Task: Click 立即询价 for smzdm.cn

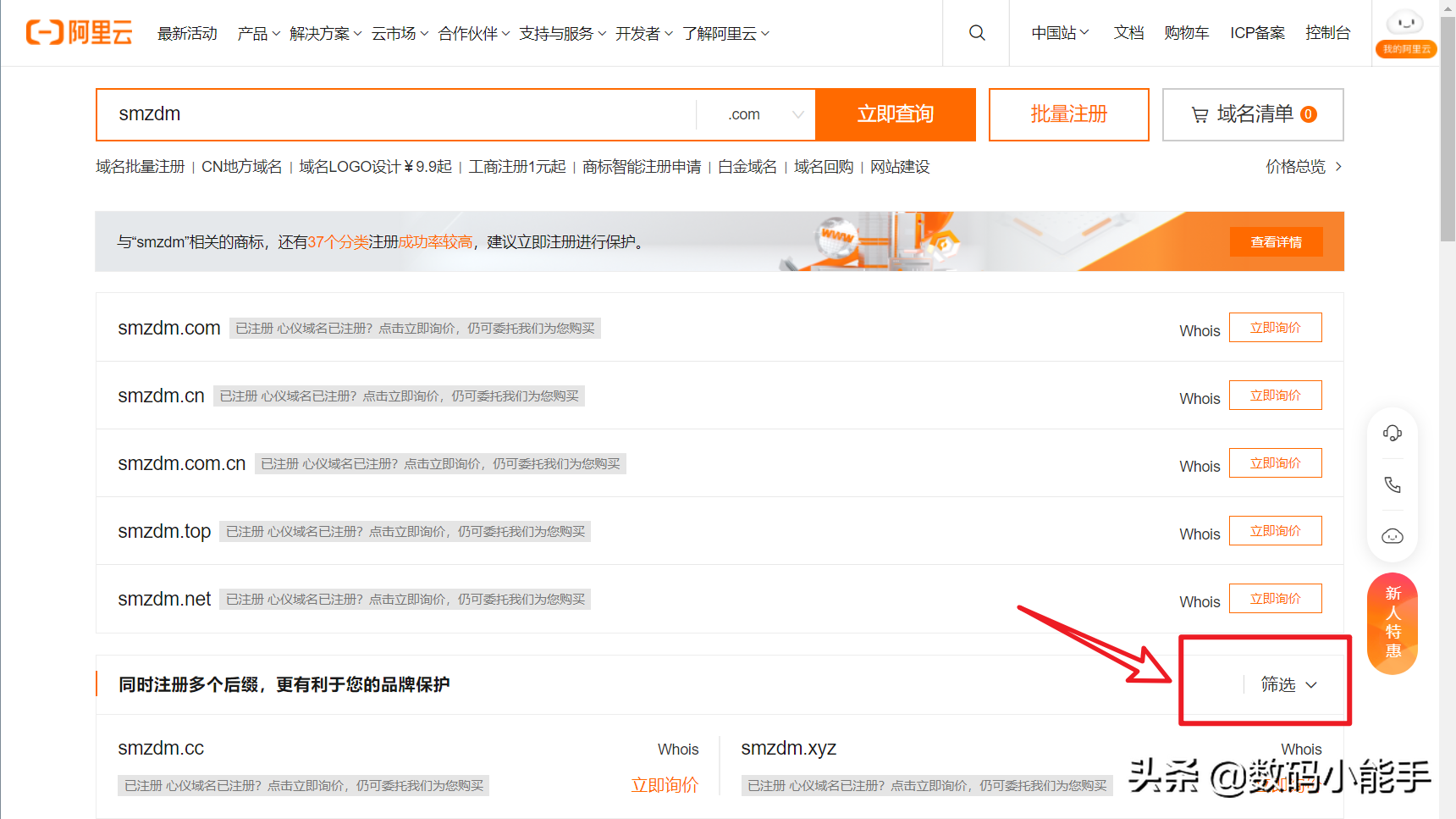Action: [x=1276, y=396]
